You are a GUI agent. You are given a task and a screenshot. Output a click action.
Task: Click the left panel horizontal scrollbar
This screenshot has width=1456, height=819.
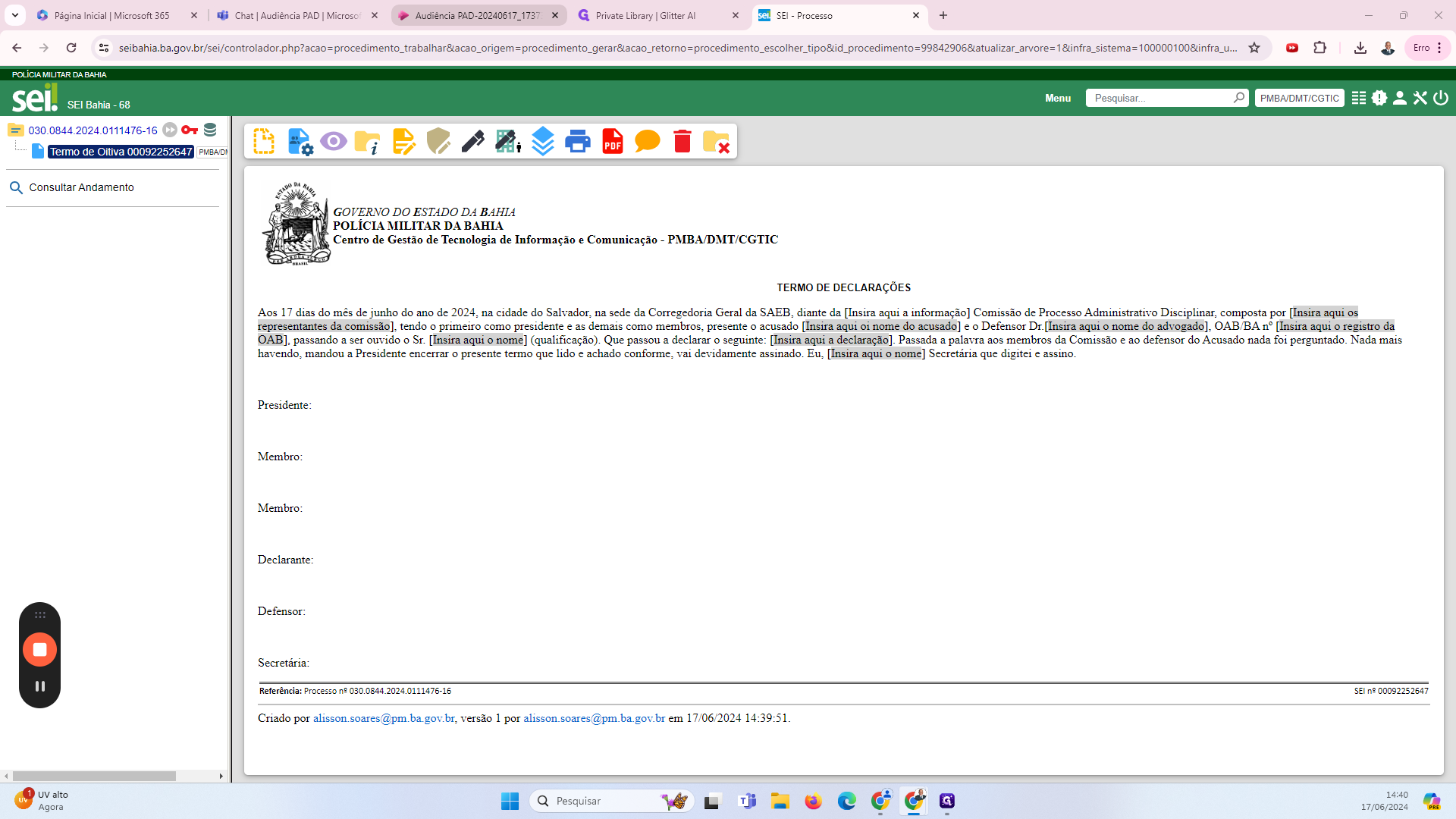(x=94, y=776)
